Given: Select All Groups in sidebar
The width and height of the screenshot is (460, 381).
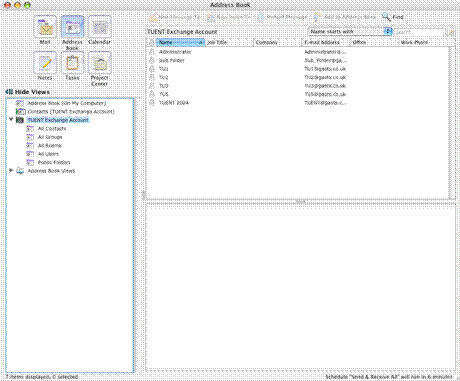Looking at the screenshot, I should click(50, 137).
